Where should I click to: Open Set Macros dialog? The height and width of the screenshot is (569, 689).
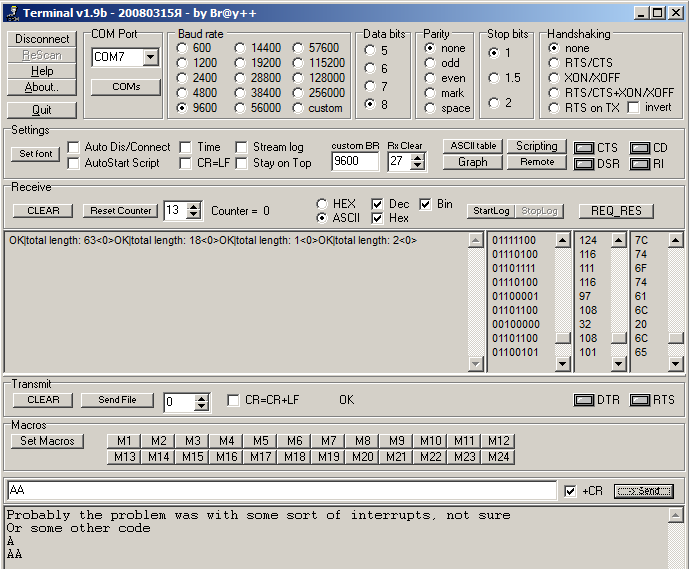coord(47,441)
